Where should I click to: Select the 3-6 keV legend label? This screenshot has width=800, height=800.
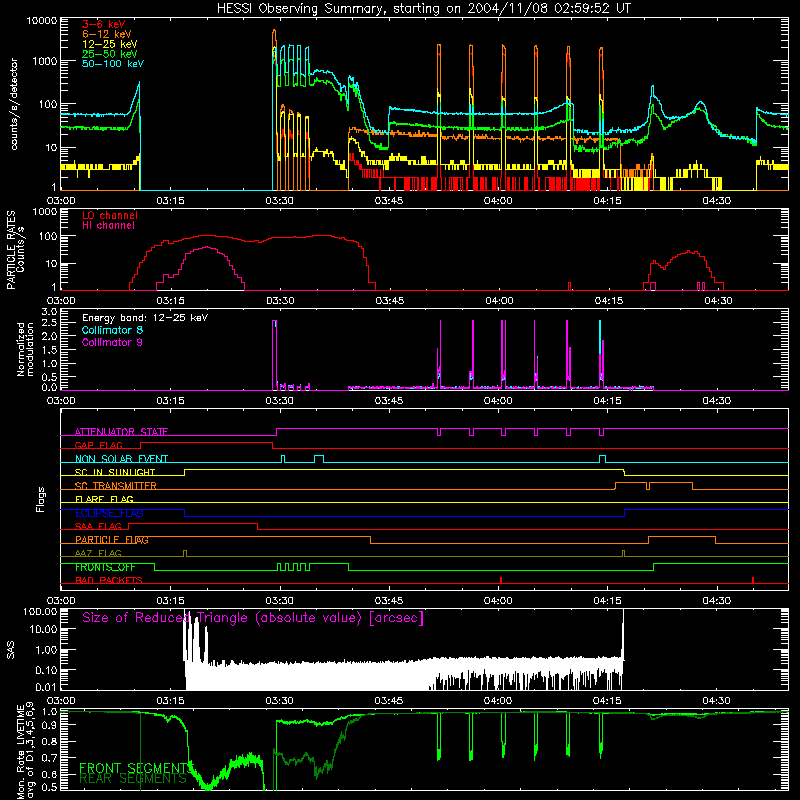(x=104, y=24)
